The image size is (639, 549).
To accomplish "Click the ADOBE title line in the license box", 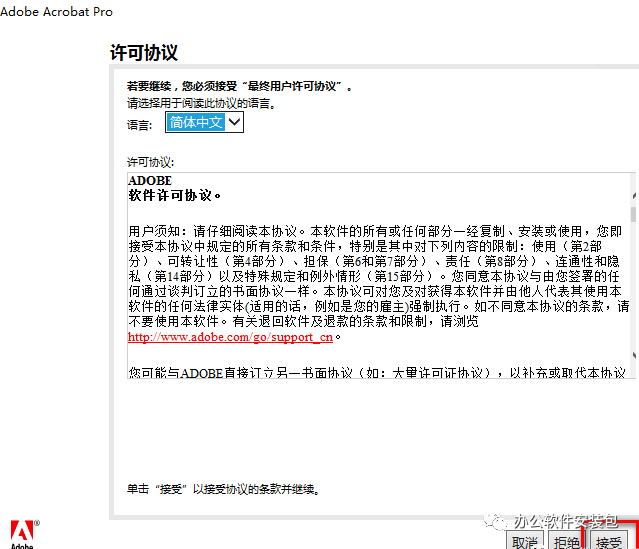I will (150, 180).
